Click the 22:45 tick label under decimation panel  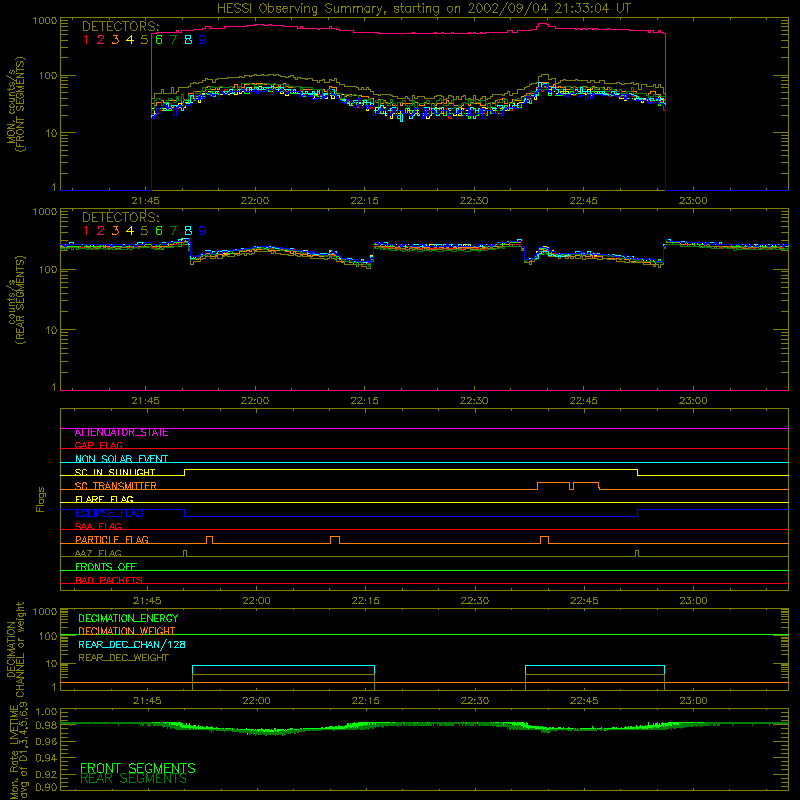click(584, 701)
